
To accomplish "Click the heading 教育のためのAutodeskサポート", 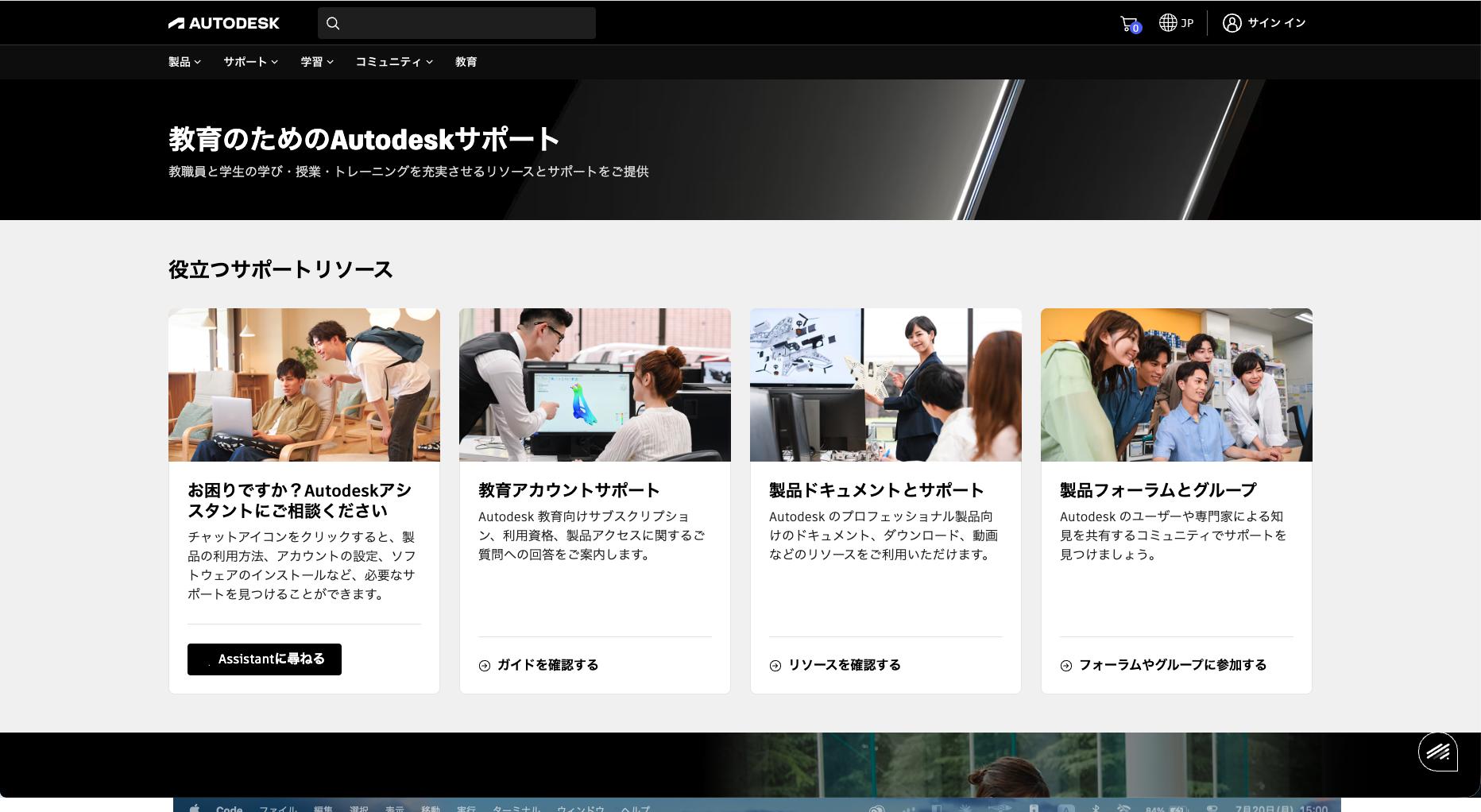I will (364, 139).
